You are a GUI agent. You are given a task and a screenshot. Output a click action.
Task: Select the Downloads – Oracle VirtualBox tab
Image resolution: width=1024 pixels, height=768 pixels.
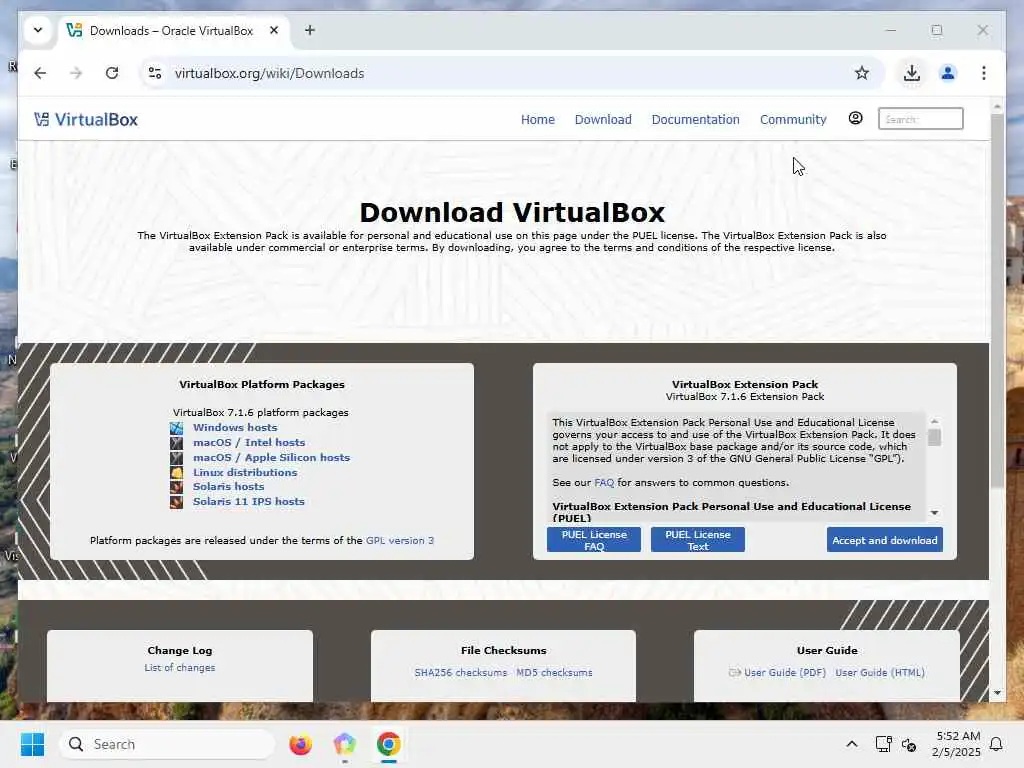click(174, 31)
